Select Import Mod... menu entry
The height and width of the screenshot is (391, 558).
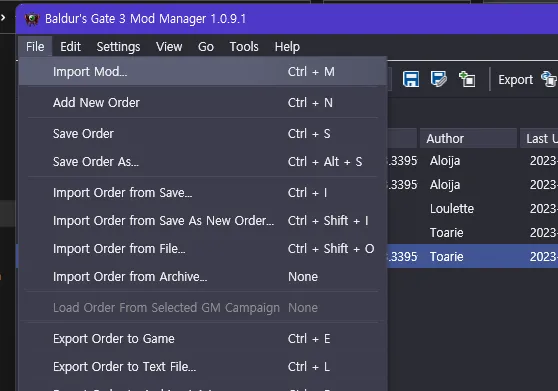[x=203, y=72]
